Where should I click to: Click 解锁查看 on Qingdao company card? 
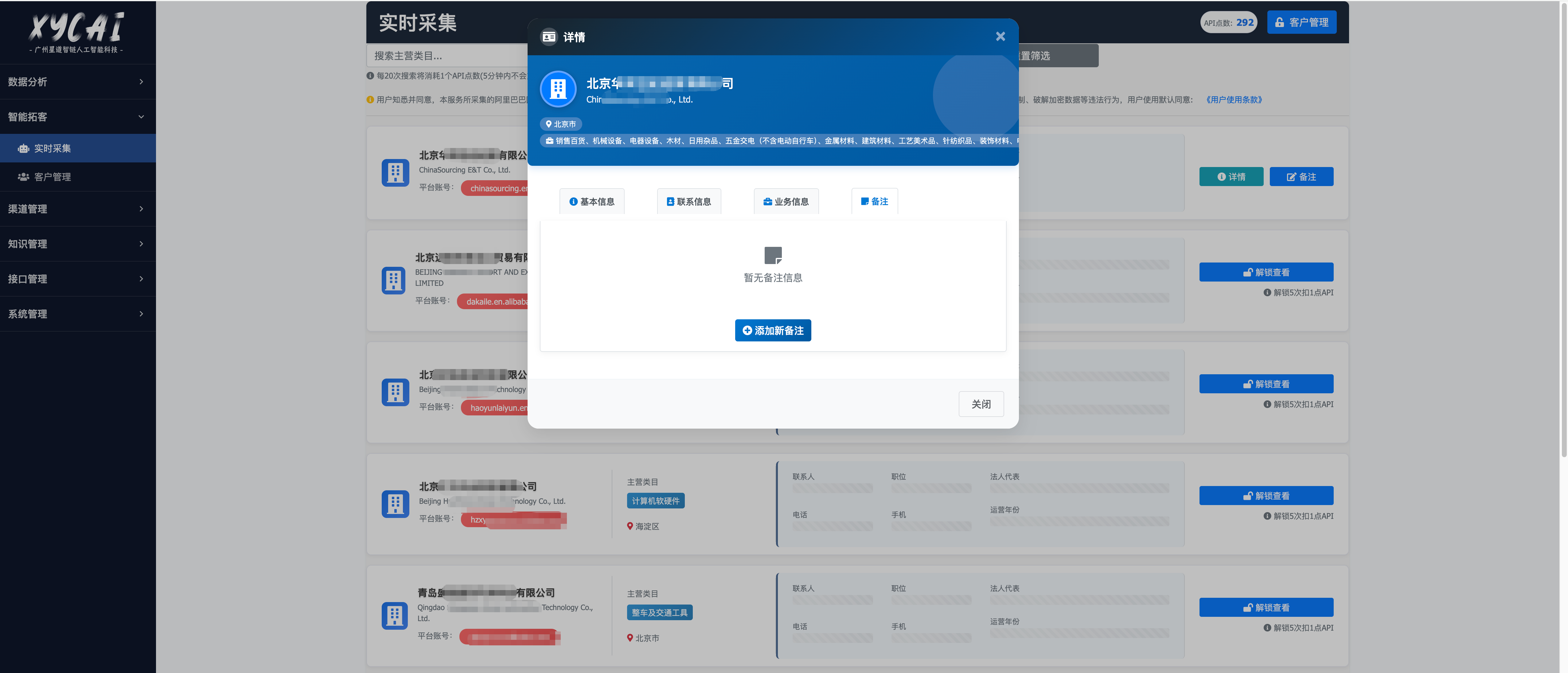pyautogui.click(x=1266, y=607)
